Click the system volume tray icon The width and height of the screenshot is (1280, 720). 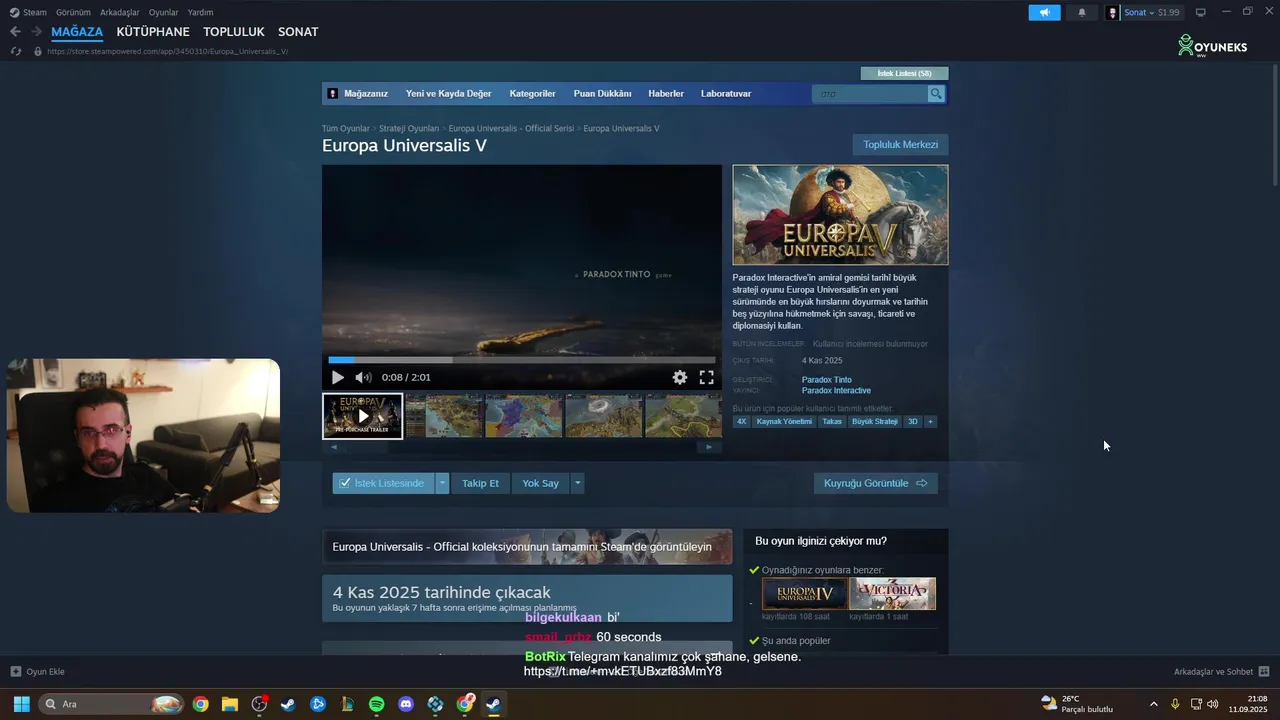coord(1213,704)
